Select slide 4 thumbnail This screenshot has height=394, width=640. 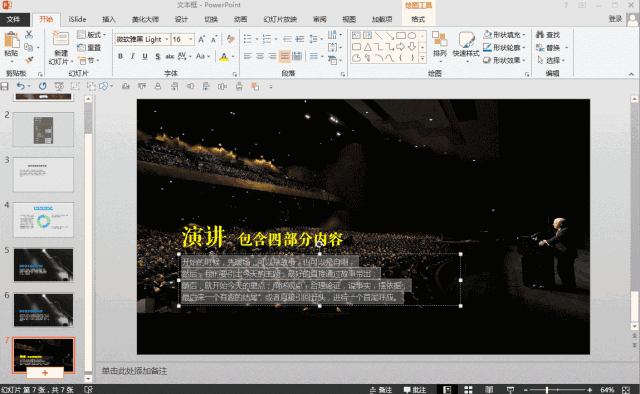(43, 220)
